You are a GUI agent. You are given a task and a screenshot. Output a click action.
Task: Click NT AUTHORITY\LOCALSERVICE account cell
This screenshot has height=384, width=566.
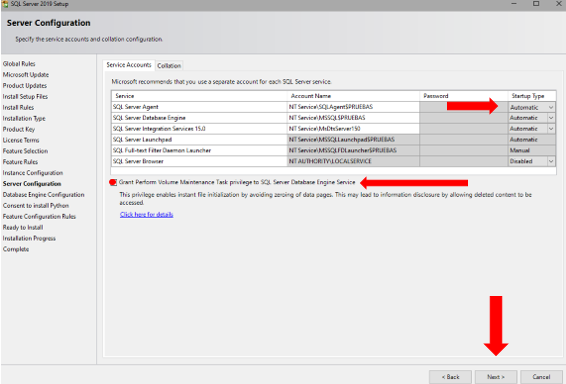coord(353,161)
